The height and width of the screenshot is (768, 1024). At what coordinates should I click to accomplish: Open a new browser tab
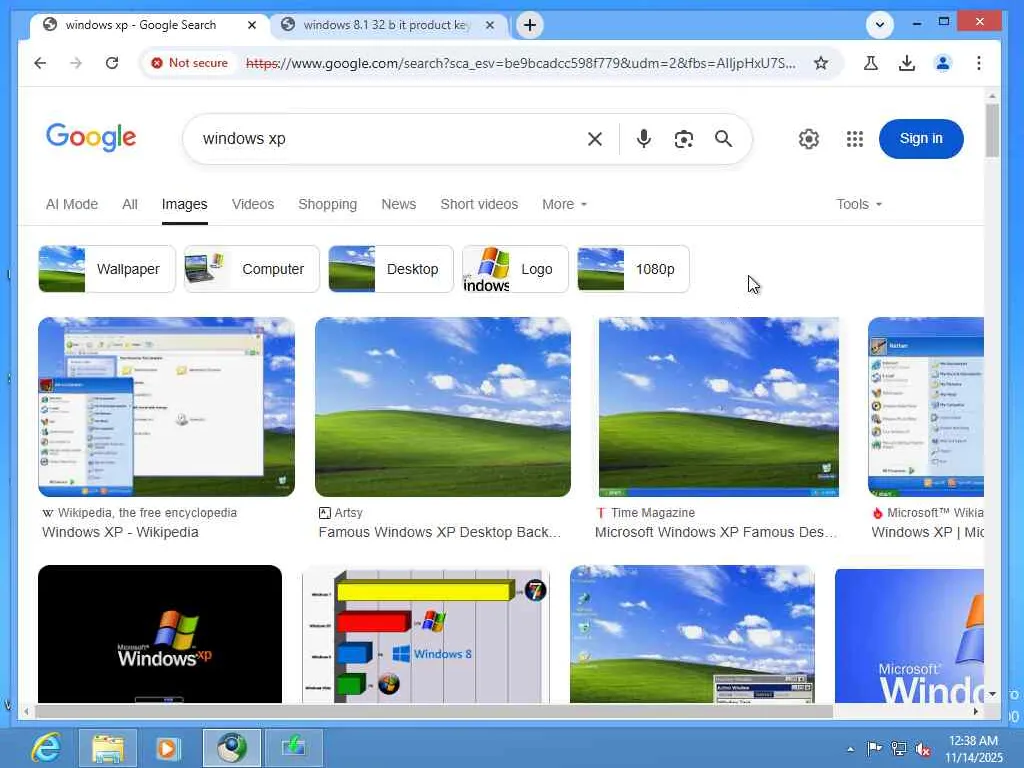pyautogui.click(x=530, y=25)
